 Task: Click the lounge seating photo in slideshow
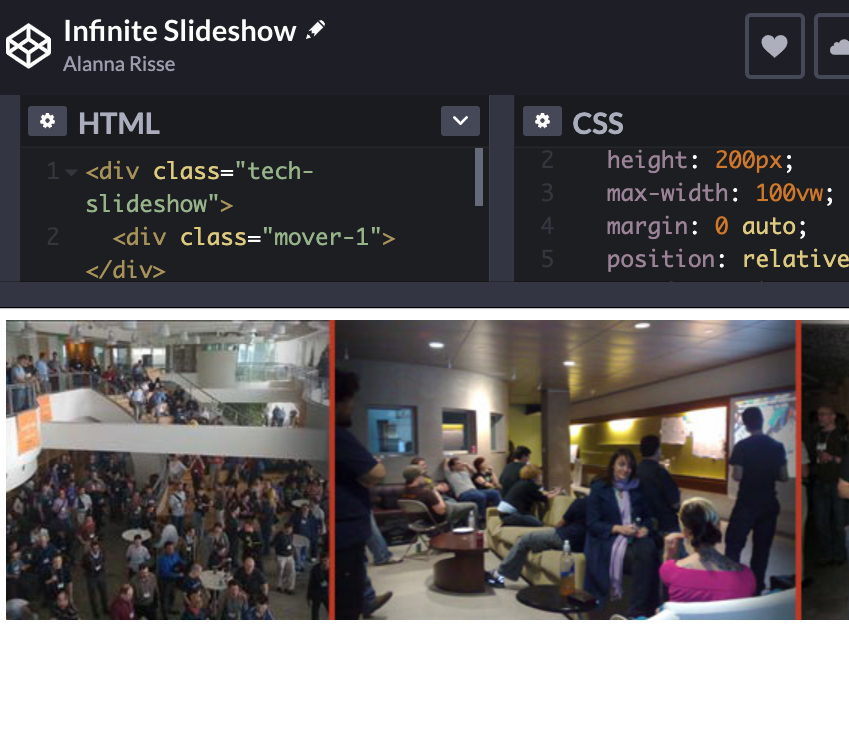click(x=565, y=470)
